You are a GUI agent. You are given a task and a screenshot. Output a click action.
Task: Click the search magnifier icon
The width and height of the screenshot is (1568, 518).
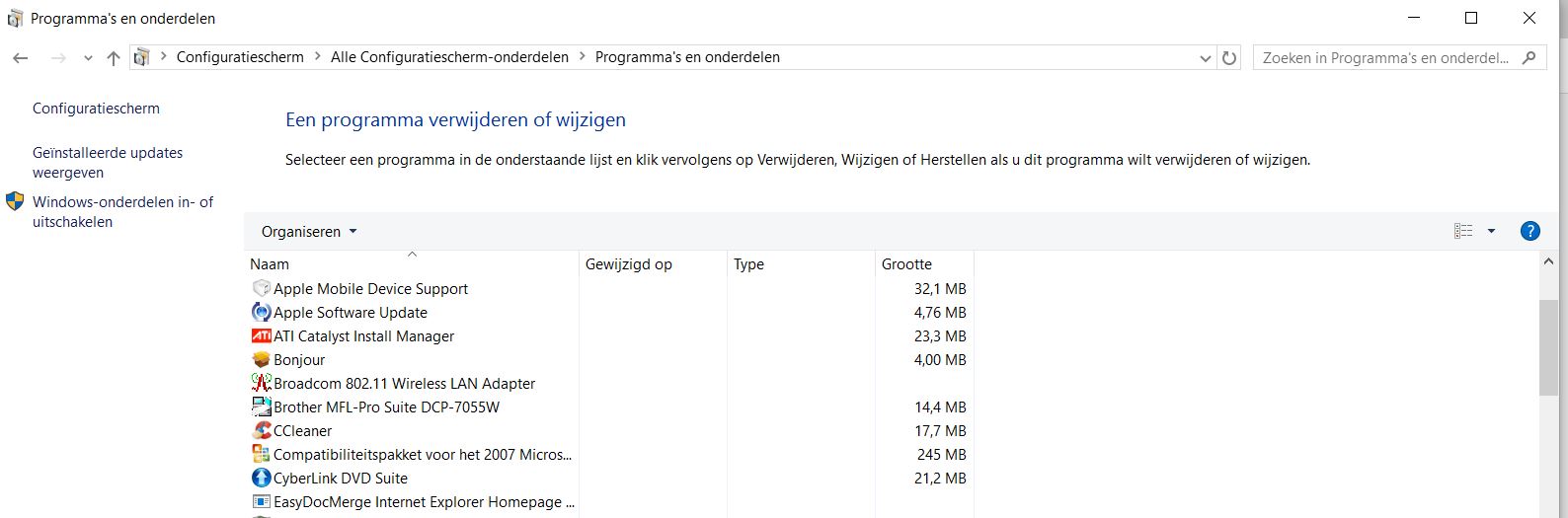(1529, 57)
